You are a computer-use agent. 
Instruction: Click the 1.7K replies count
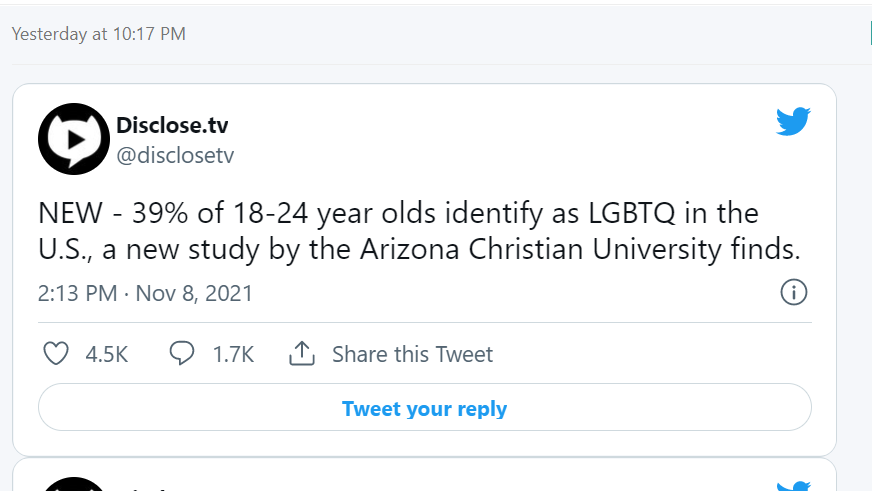pyautogui.click(x=233, y=354)
